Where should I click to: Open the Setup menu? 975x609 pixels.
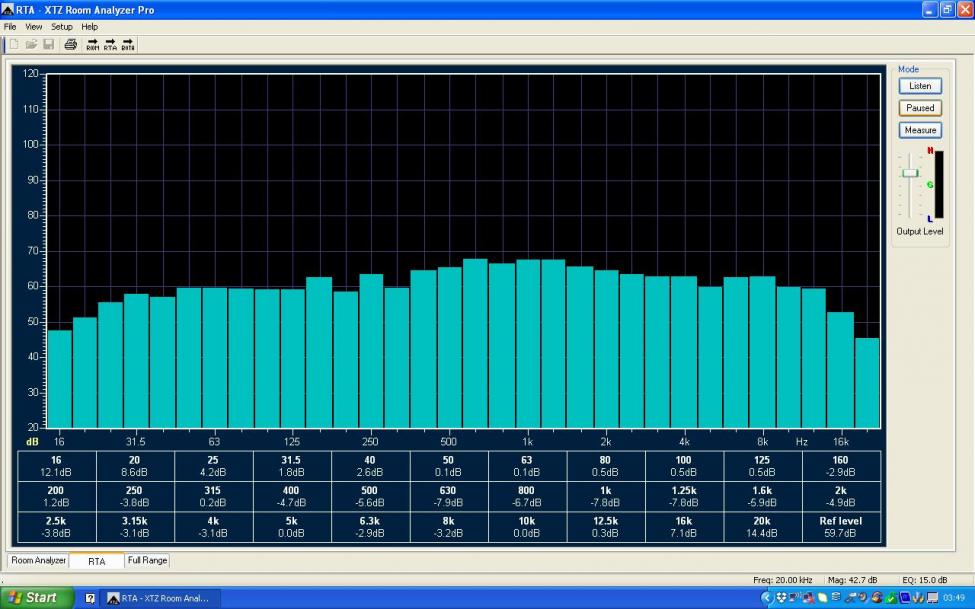coord(62,27)
